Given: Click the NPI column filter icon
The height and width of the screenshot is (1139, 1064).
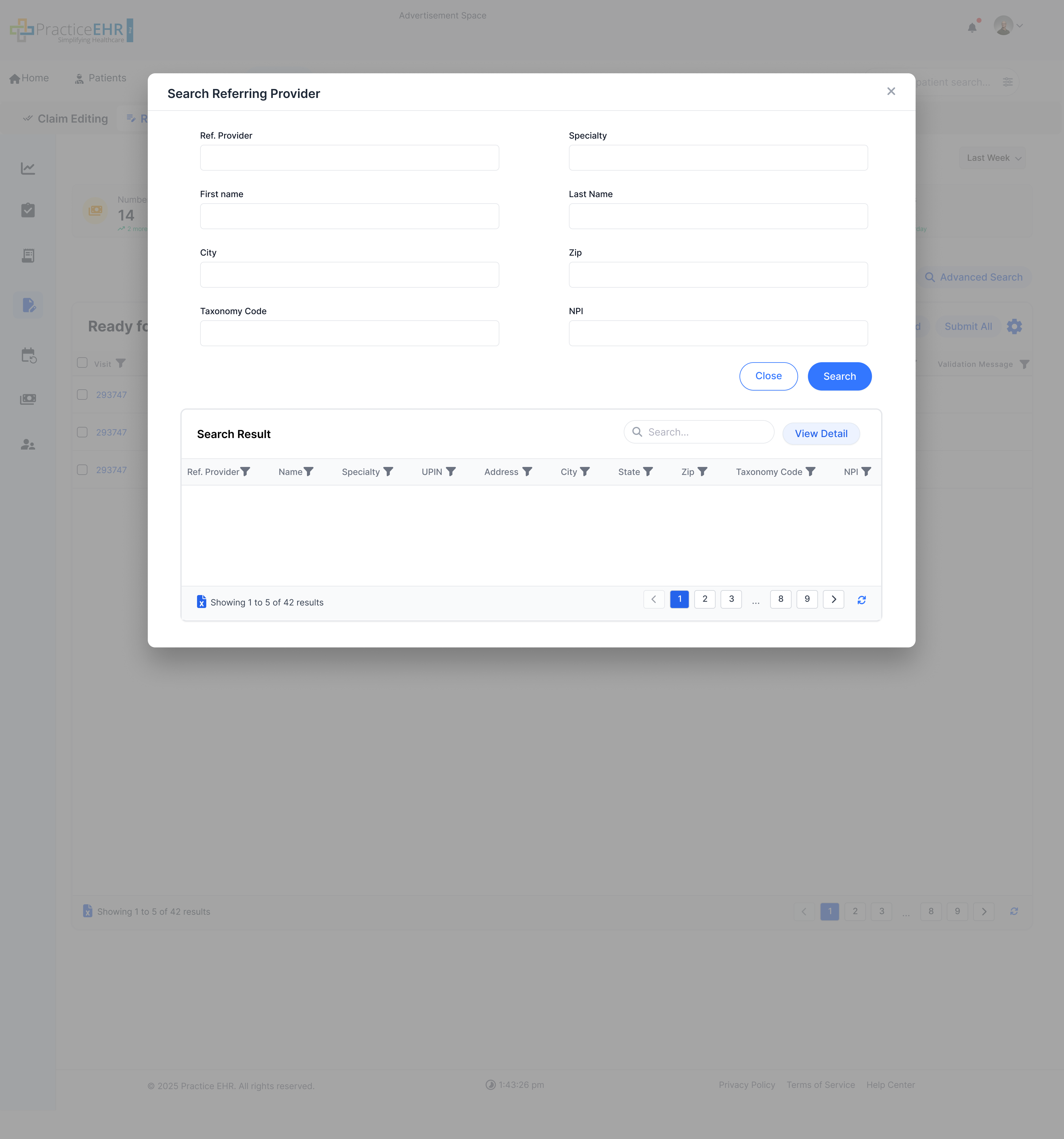Looking at the screenshot, I should coord(866,472).
